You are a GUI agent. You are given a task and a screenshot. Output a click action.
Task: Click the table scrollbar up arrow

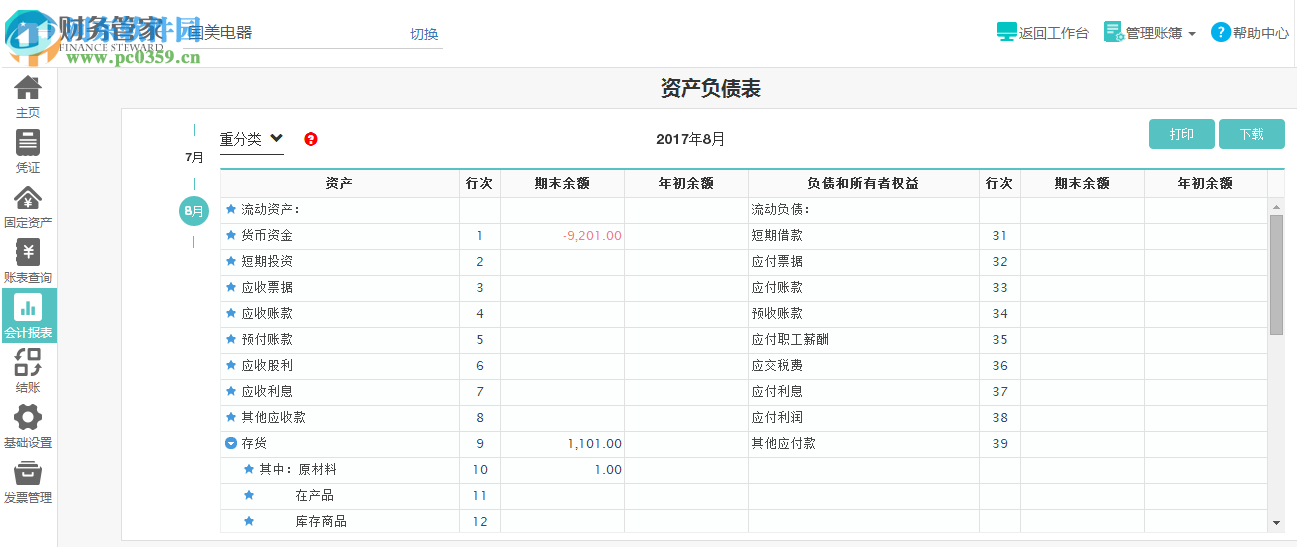1276,206
